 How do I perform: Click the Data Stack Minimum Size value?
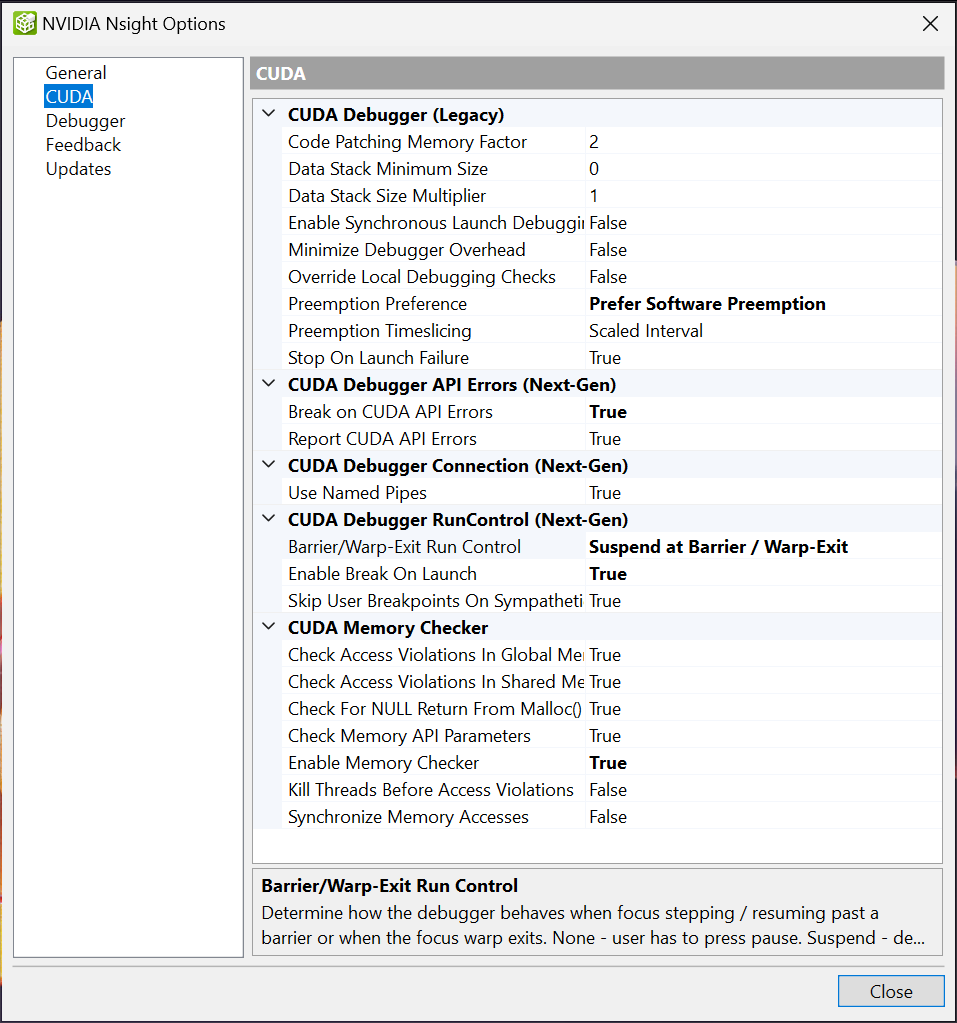pos(762,169)
